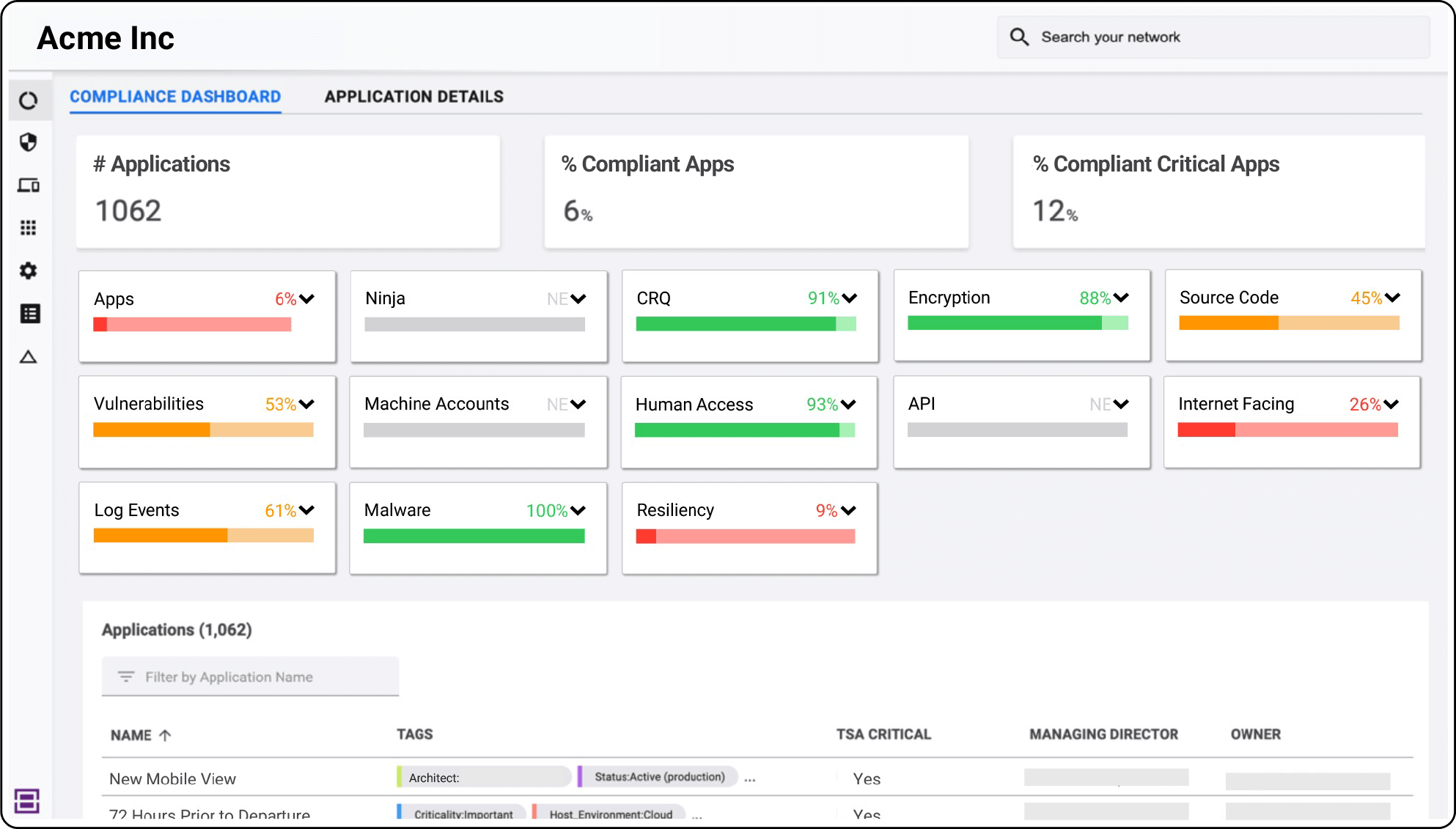The height and width of the screenshot is (829, 1456).
Task: Click the Architect tag chip
Action: pos(484,777)
